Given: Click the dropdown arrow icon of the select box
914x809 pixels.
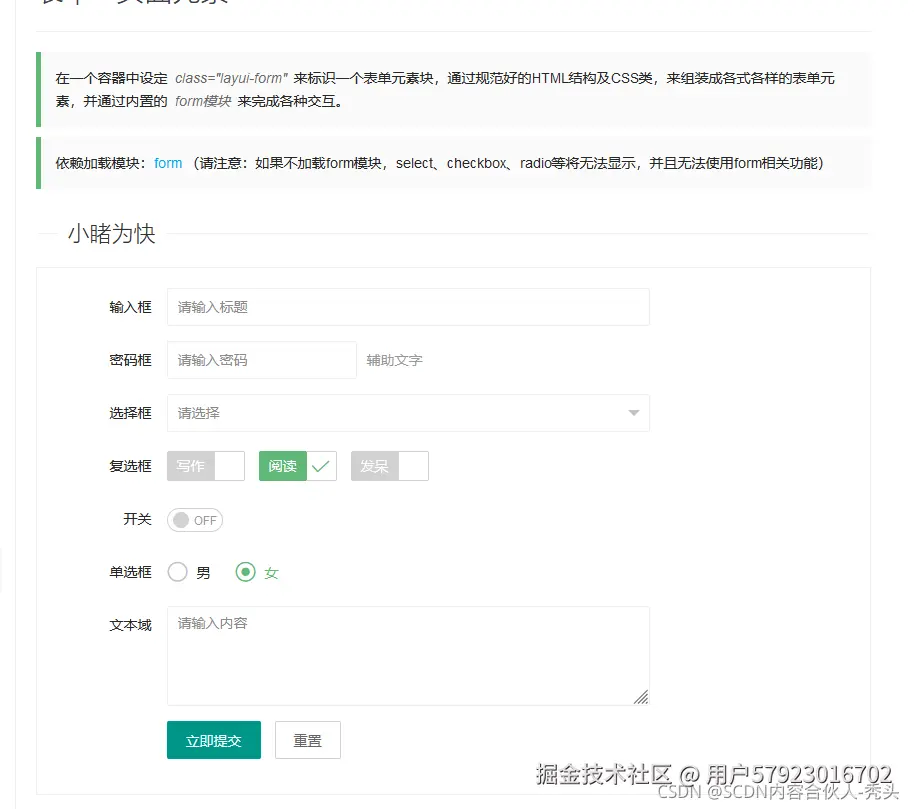Looking at the screenshot, I should pos(633,413).
